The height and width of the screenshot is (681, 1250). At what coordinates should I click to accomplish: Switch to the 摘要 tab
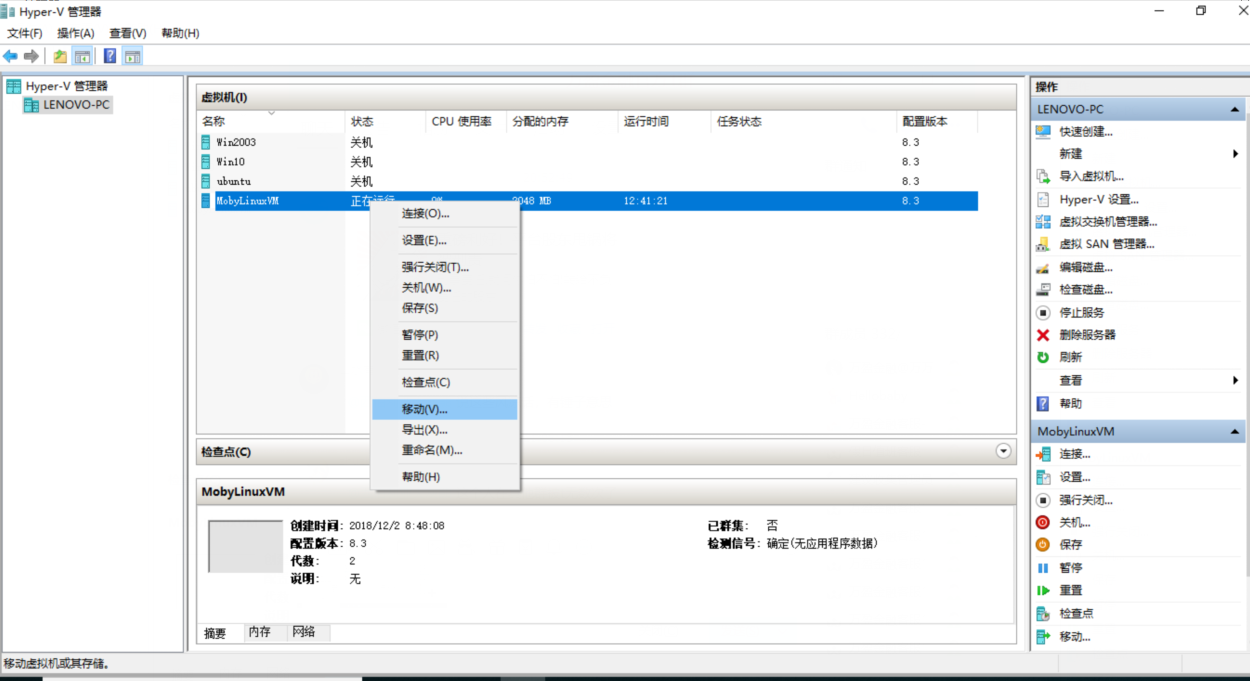[215, 633]
